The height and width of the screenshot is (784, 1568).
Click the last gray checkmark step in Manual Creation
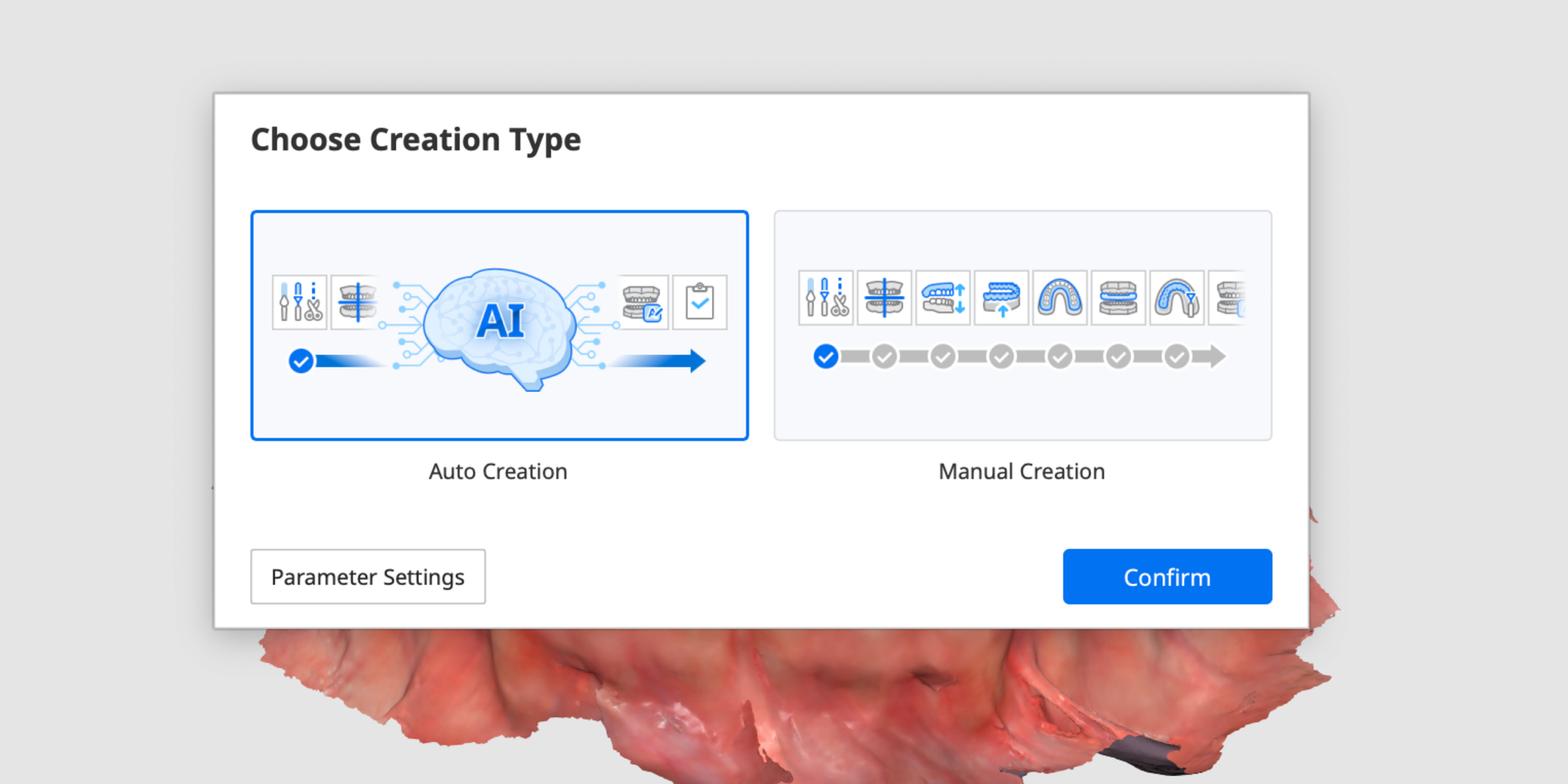(1177, 357)
